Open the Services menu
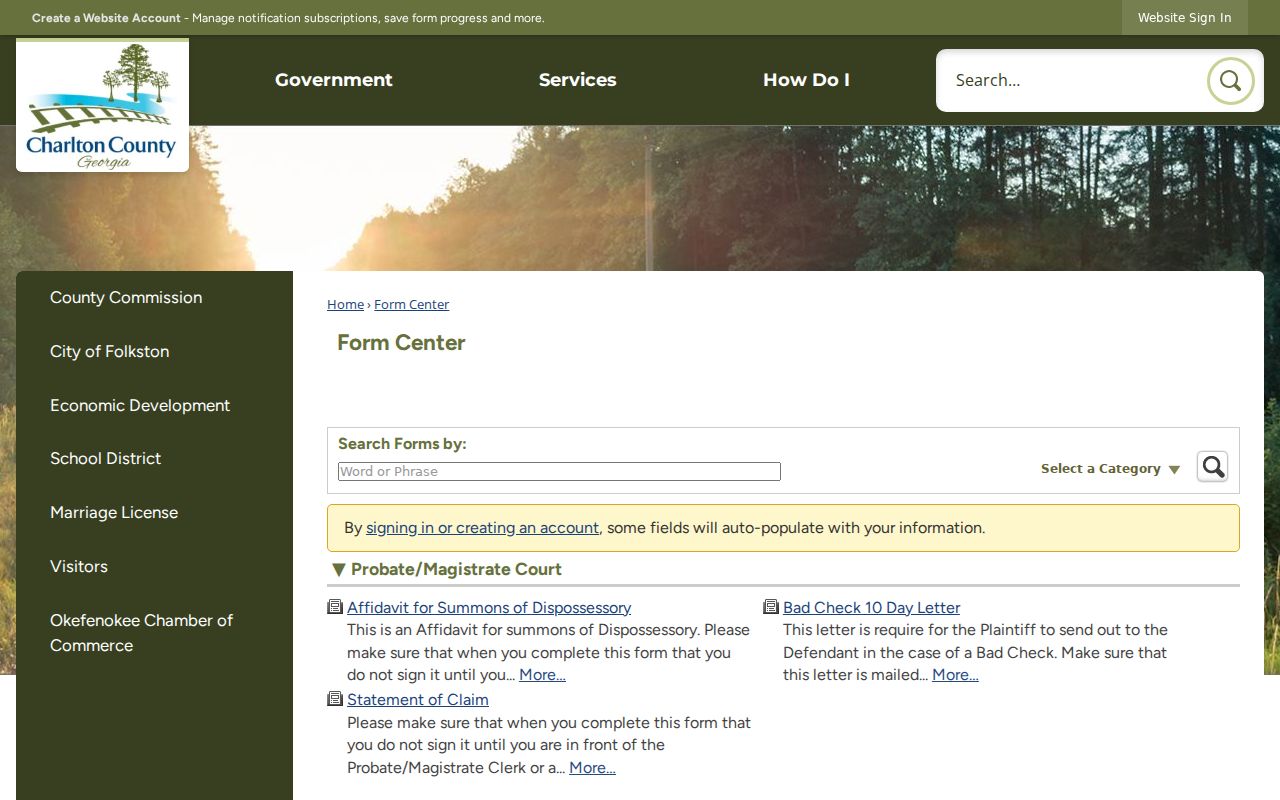This screenshot has height=800, width=1280. (578, 80)
